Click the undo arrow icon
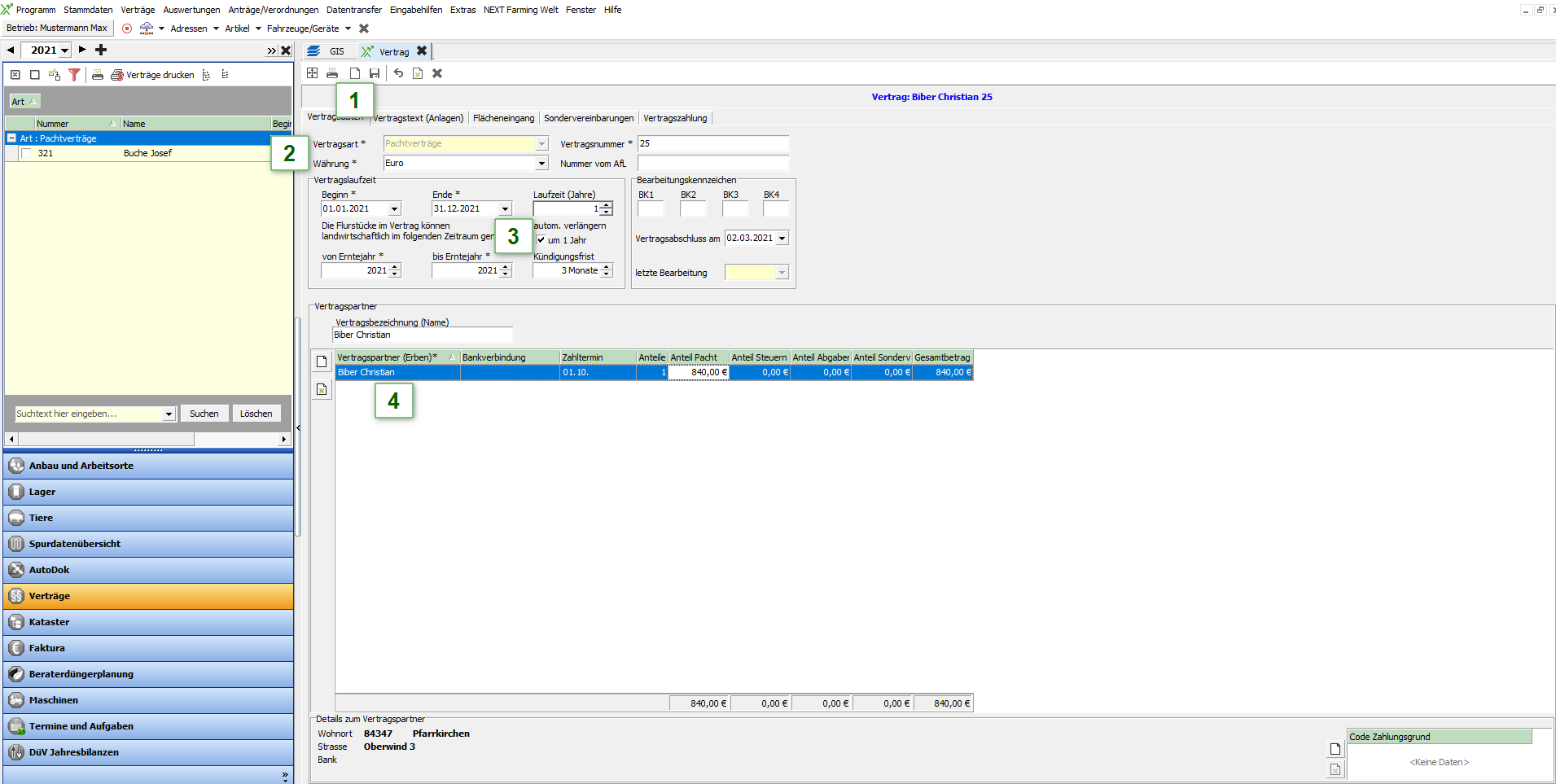The width and height of the screenshot is (1556, 784). point(398,73)
